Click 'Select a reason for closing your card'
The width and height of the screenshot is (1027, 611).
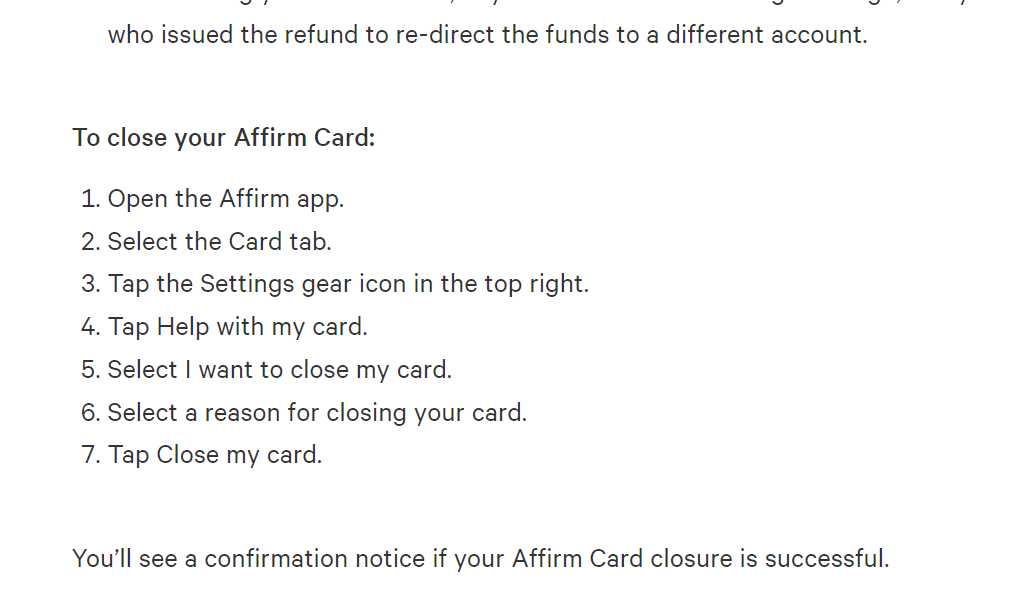[x=317, y=413]
